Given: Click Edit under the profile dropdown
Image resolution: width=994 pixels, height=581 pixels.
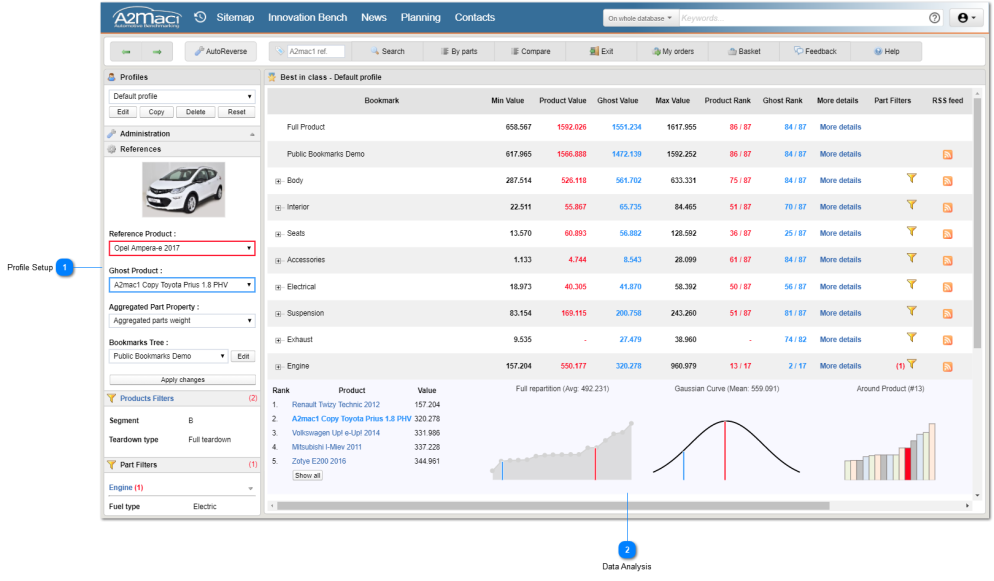Looking at the screenshot, I should [x=123, y=112].
